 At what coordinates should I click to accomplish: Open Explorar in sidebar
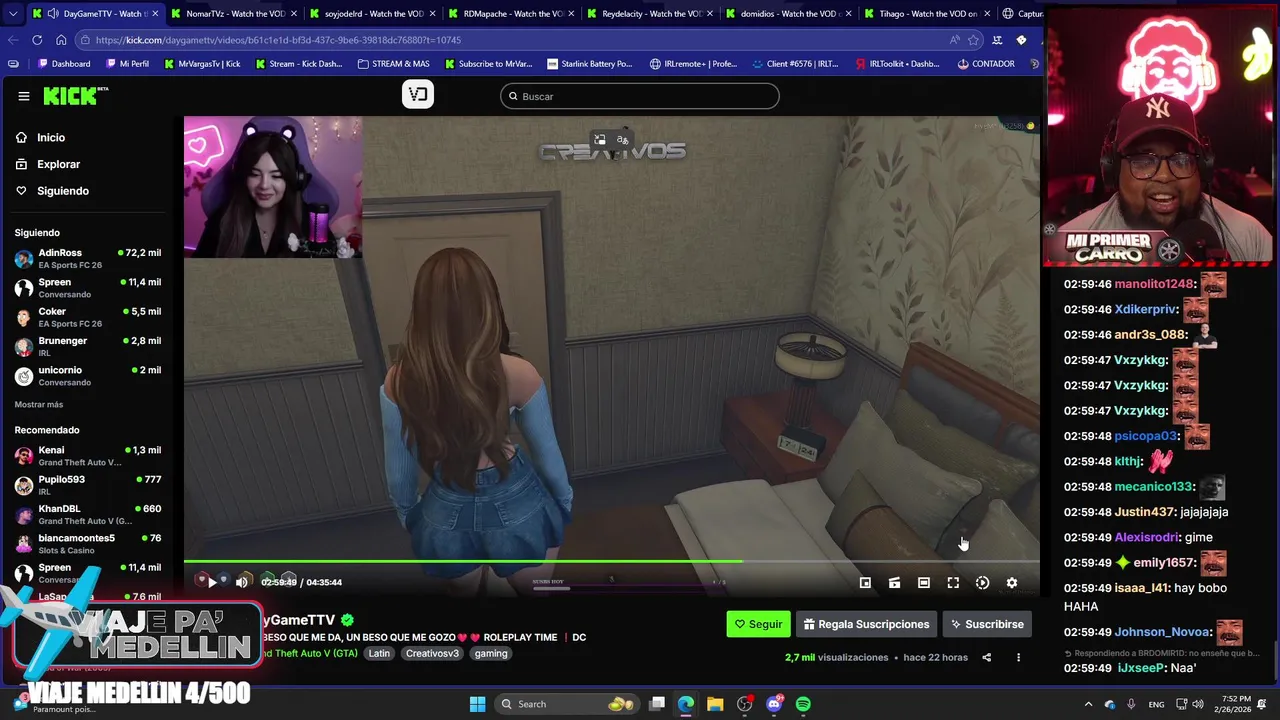(58, 164)
